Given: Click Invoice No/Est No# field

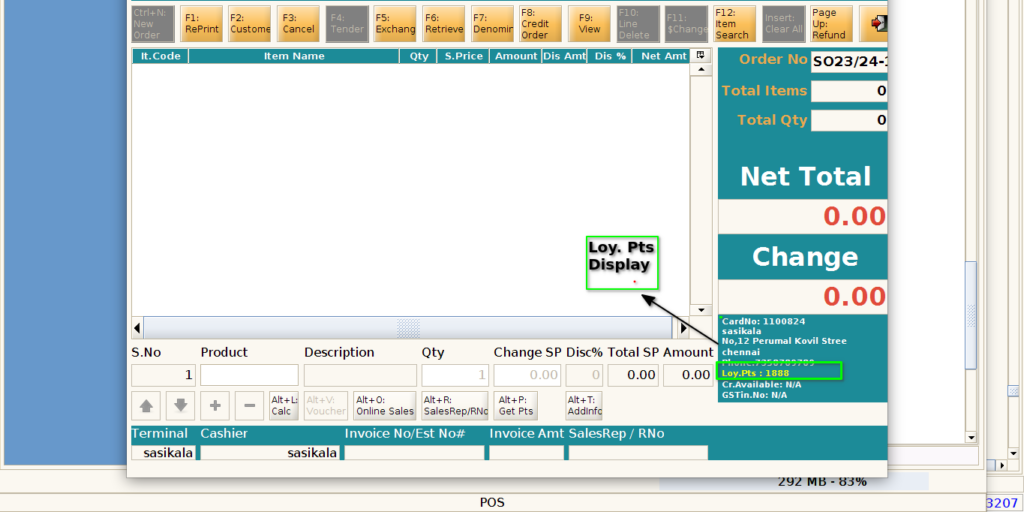Looking at the screenshot, I should 415,453.
